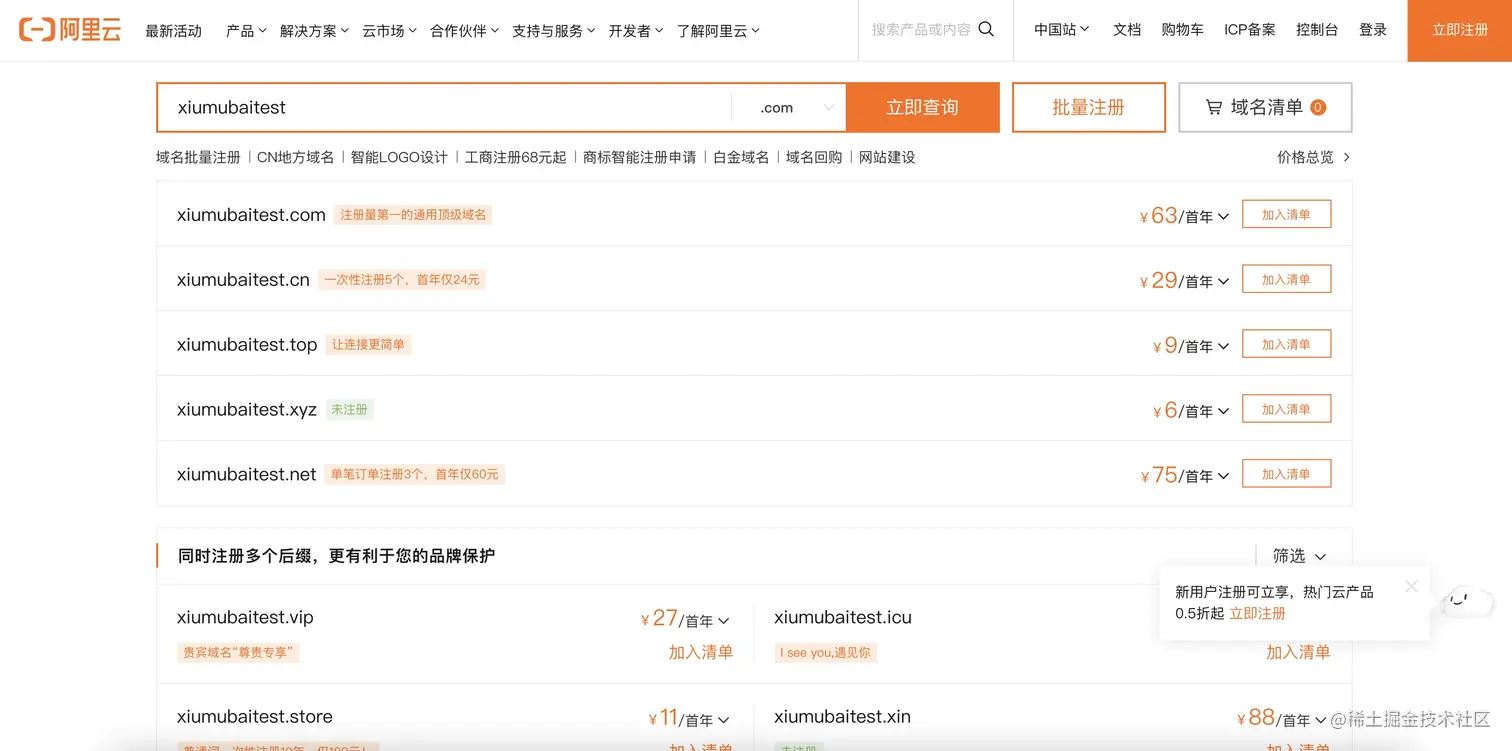Expand the 产品 menu
Screen dimensions: 1512x751
point(246,31)
